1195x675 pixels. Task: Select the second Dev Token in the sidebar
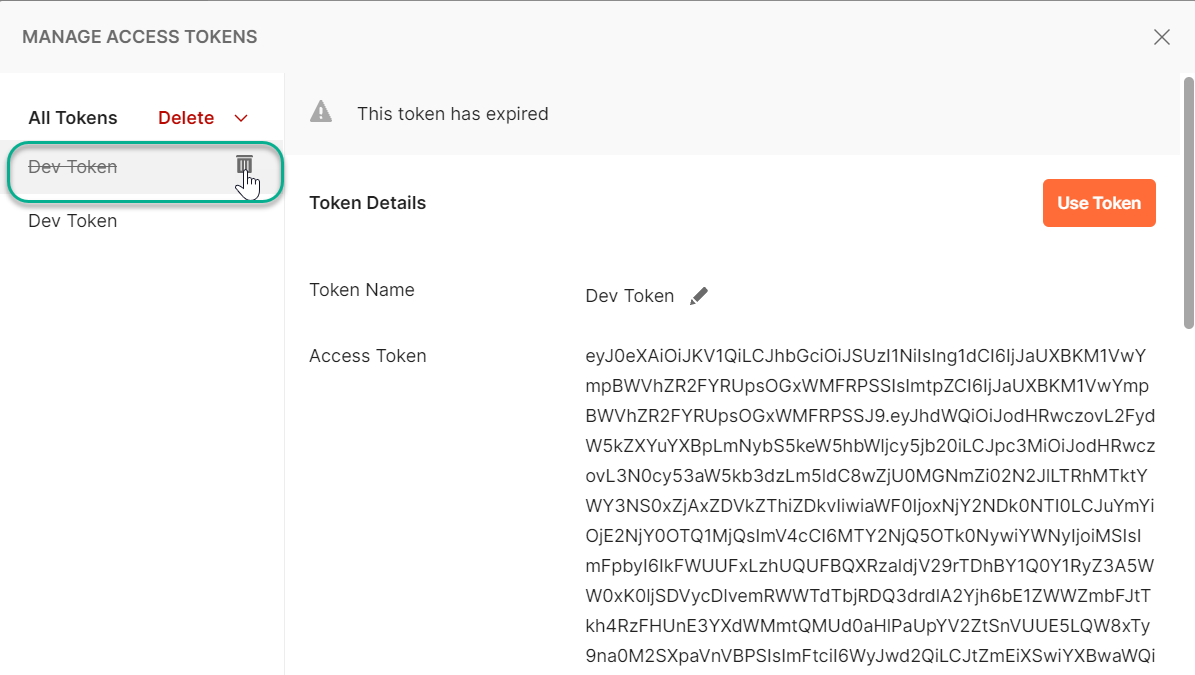point(72,220)
